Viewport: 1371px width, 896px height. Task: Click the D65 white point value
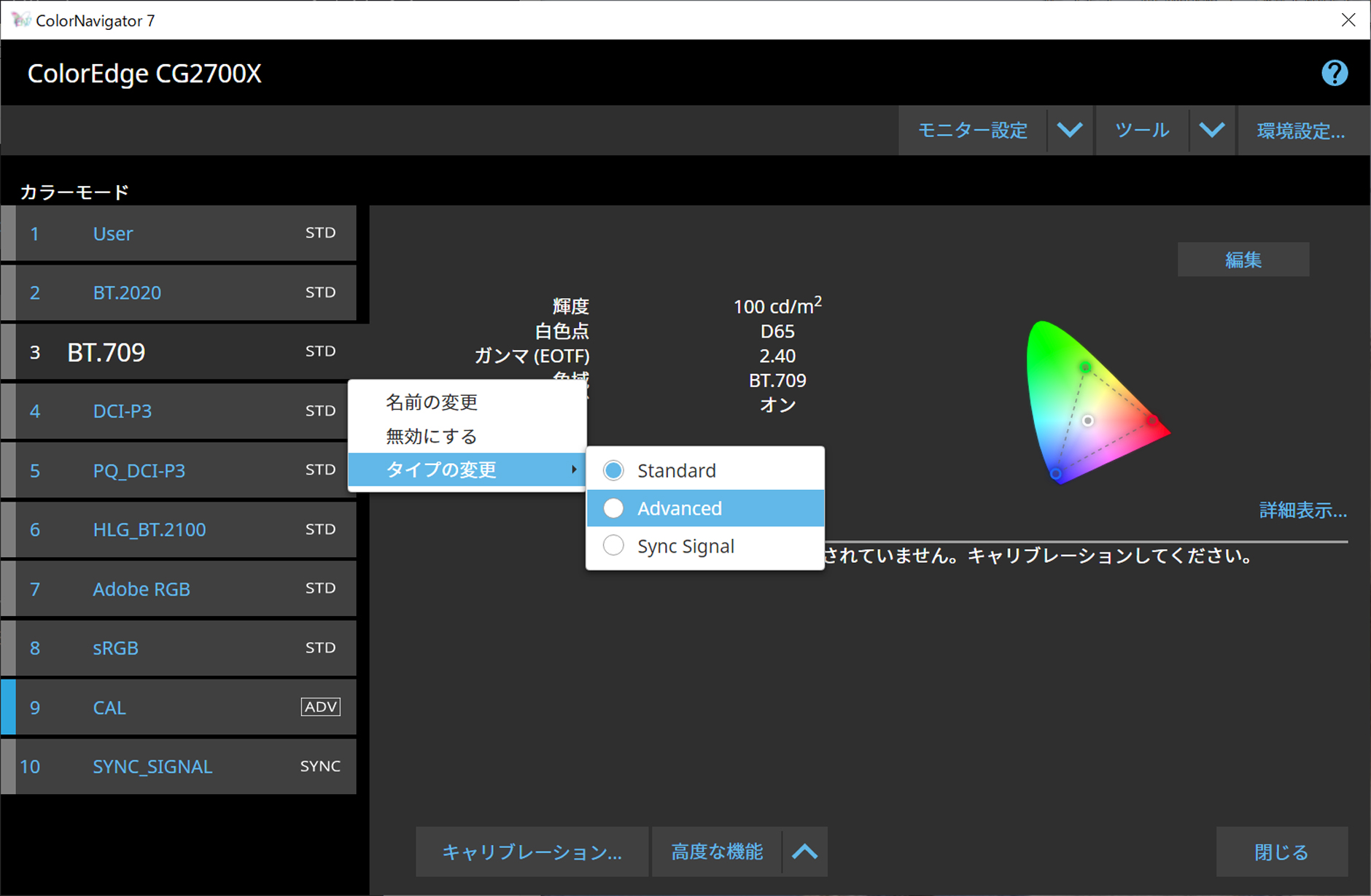[x=777, y=331]
